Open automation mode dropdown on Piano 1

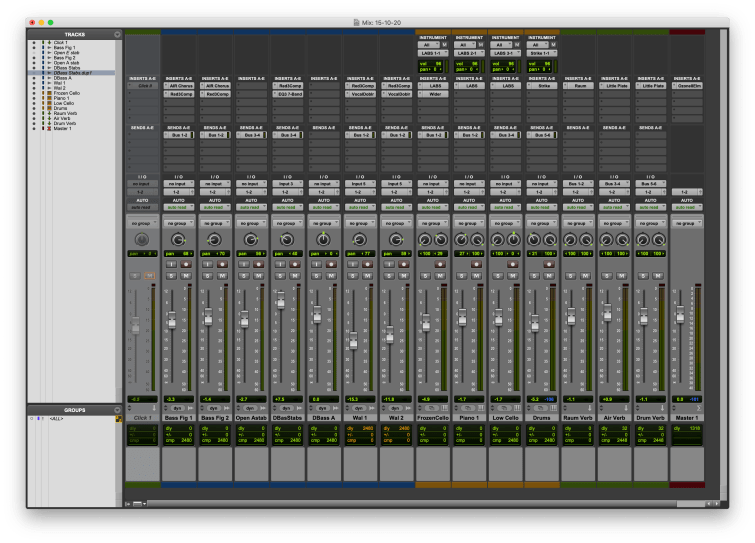(469, 207)
